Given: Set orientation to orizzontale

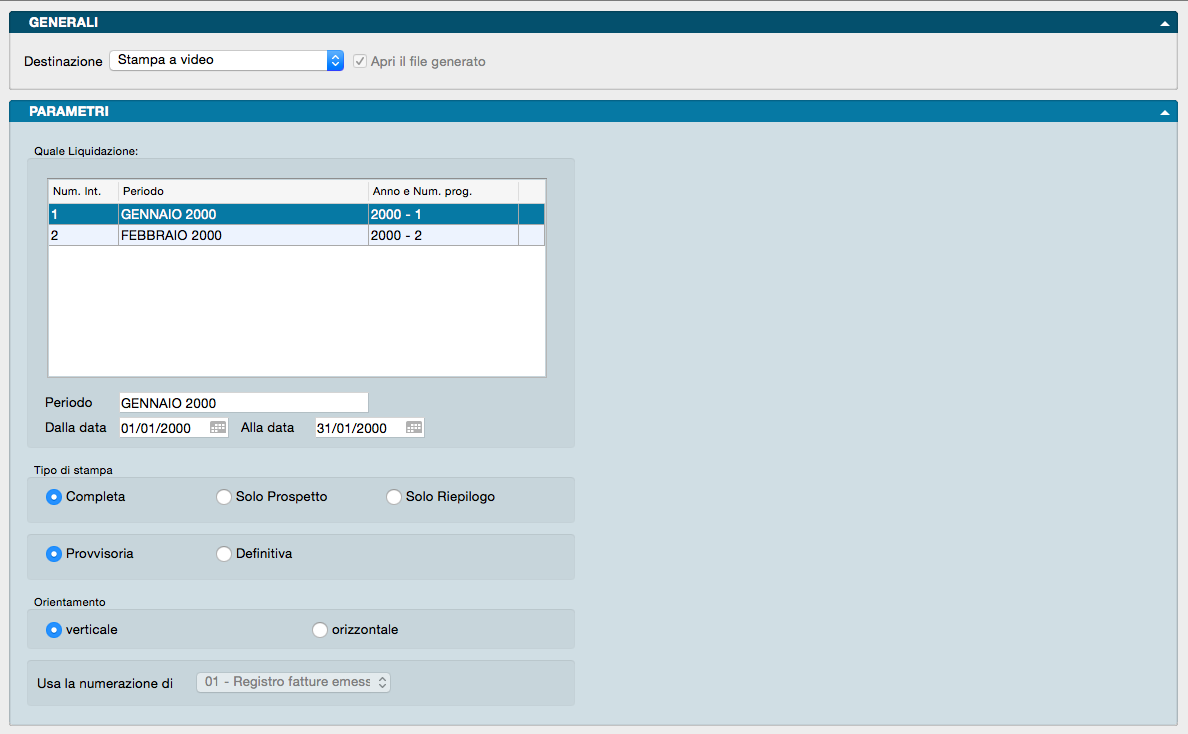Looking at the screenshot, I should [320, 630].
